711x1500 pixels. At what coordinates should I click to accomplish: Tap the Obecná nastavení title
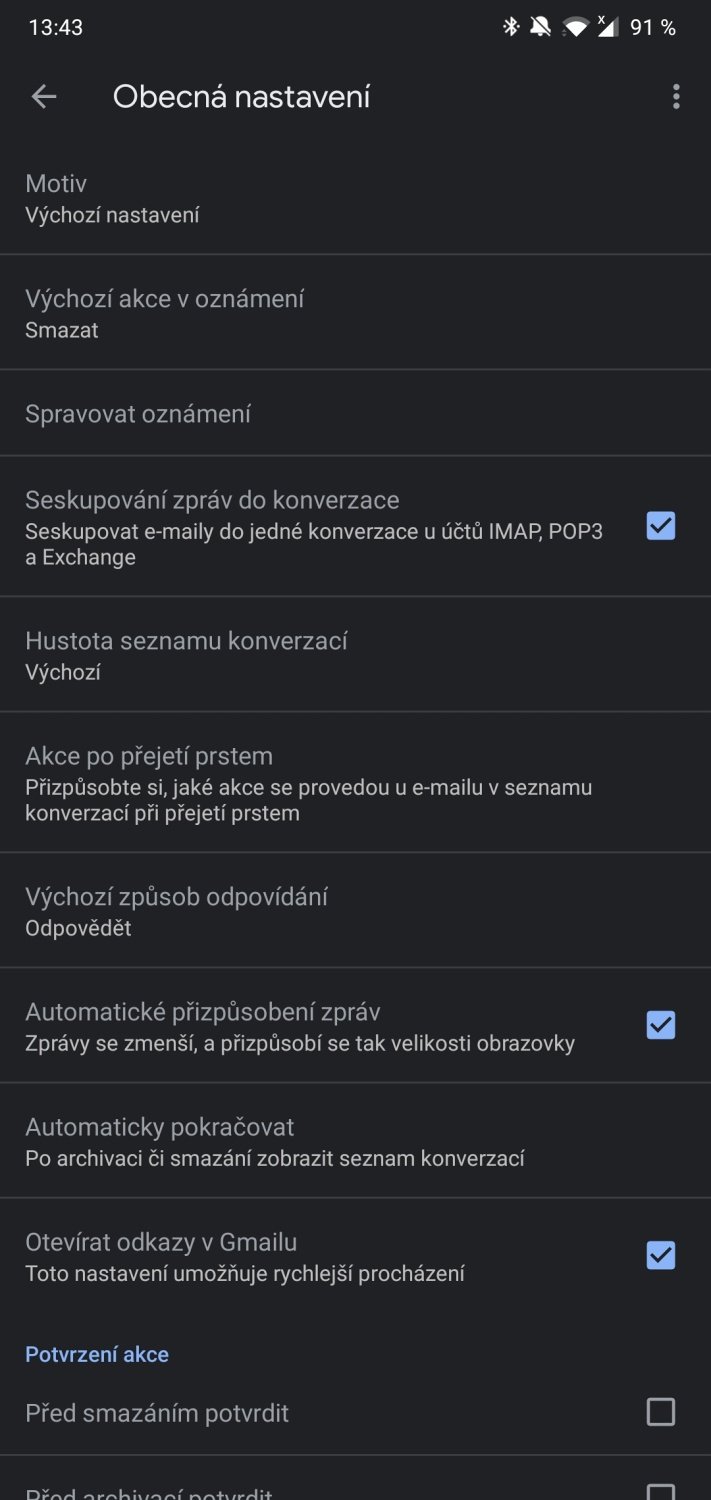241,97
